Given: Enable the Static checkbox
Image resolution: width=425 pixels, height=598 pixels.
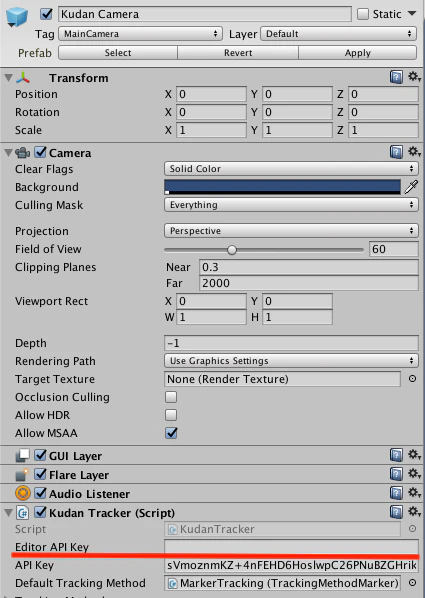Looking at the screenshot, I should 363,14.
